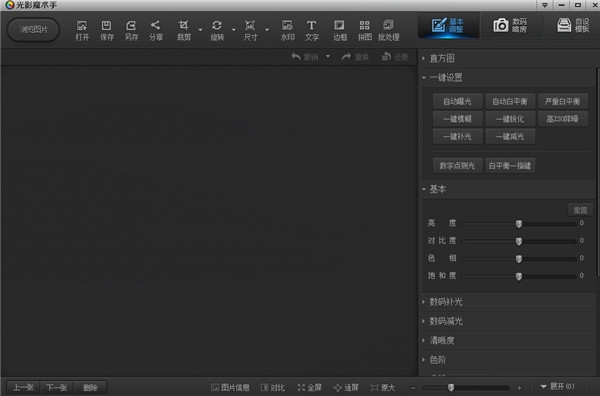600x396 pixels.
Task: Apply 自动白平衡 auto white balance
Action: [510, 101]
